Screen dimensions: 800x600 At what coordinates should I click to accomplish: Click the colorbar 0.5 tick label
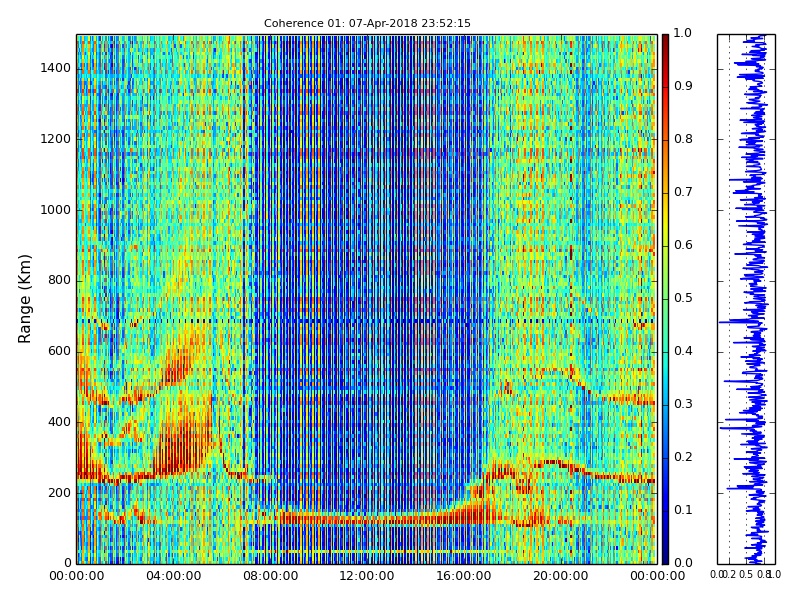click(683, 298)
